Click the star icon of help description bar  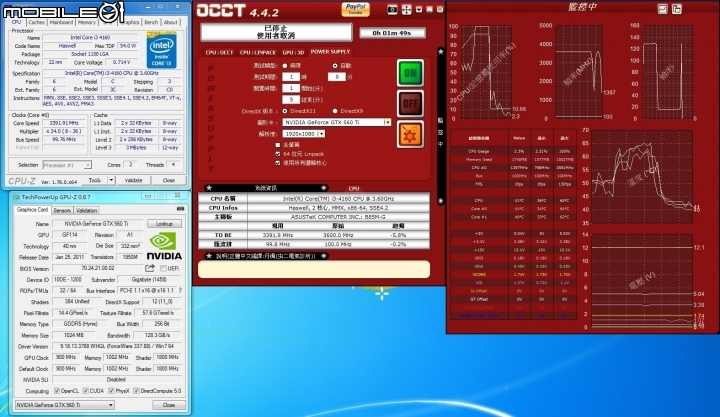[x=209, y=256]
